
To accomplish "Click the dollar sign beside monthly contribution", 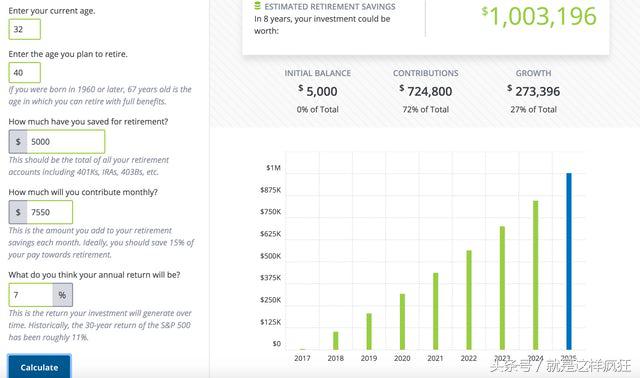I will [18, 212].
